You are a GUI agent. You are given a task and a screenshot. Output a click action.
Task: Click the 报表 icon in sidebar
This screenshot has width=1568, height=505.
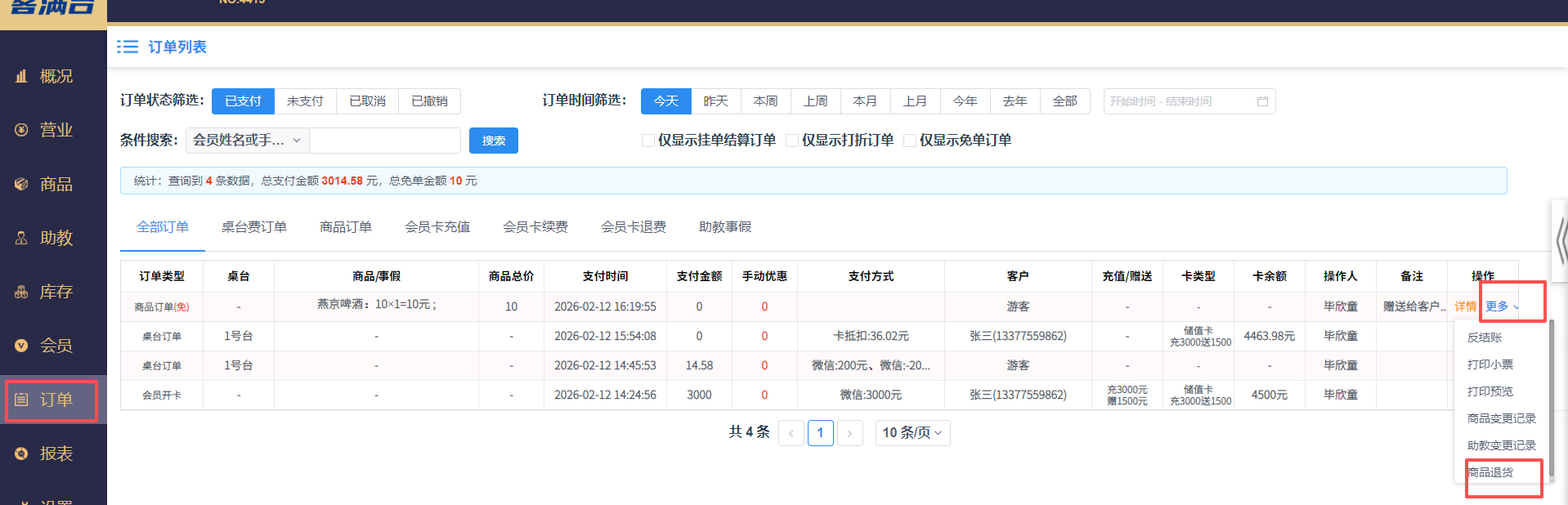(21, 454)
